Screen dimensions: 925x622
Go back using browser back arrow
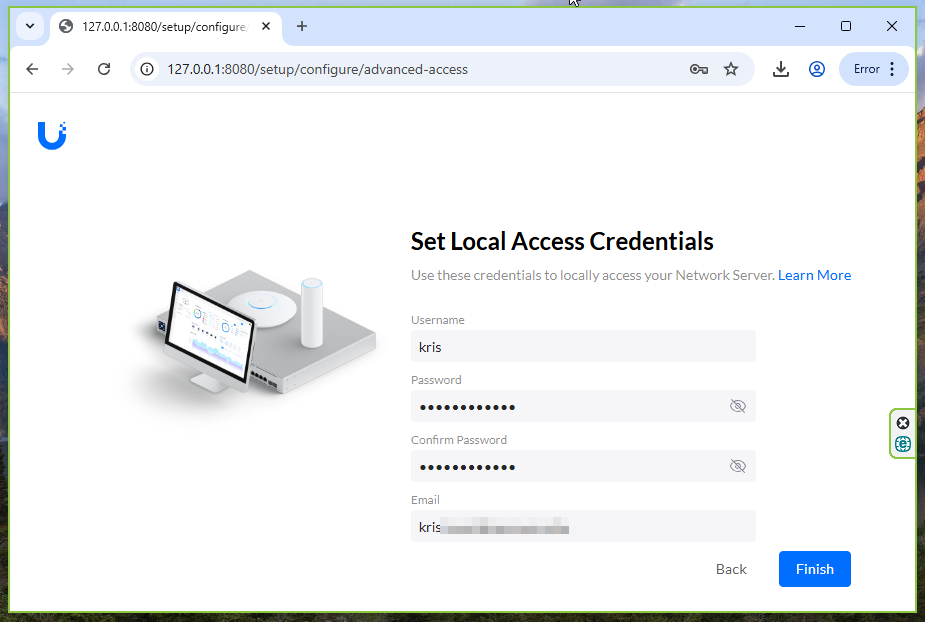[32, 69]
